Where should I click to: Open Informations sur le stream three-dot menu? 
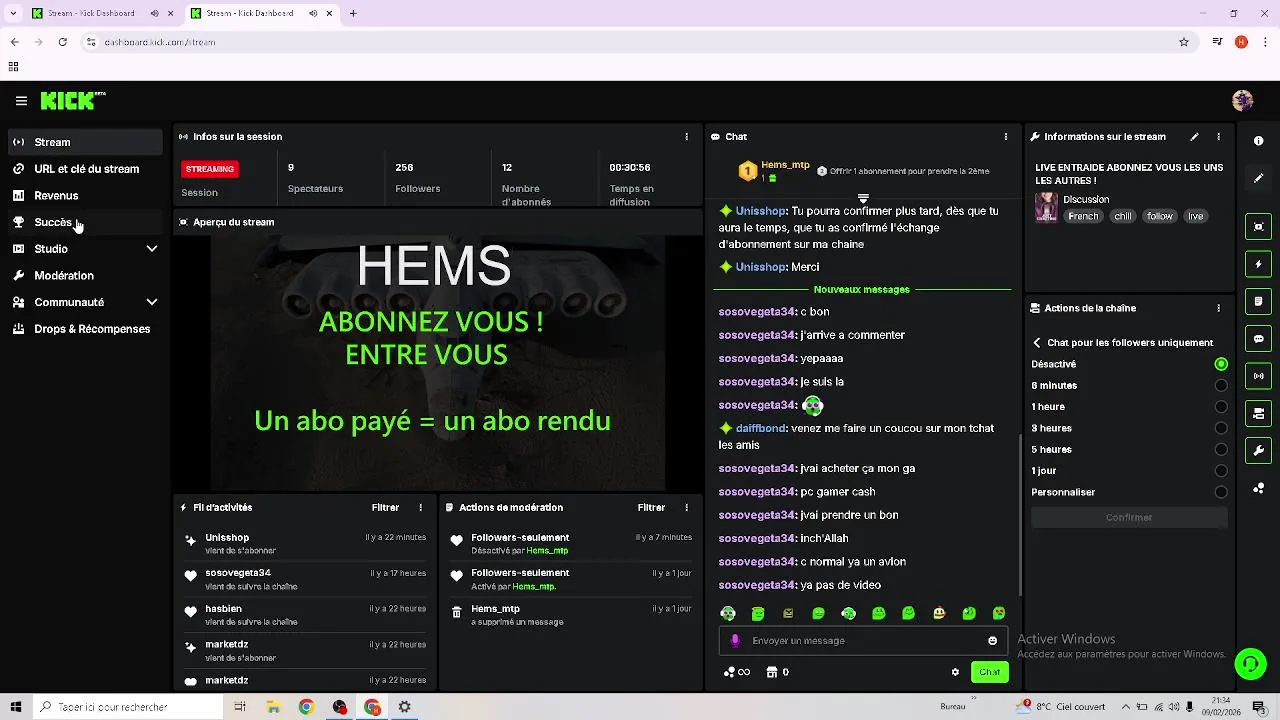pyautogui.click(x=1218, y=137)
